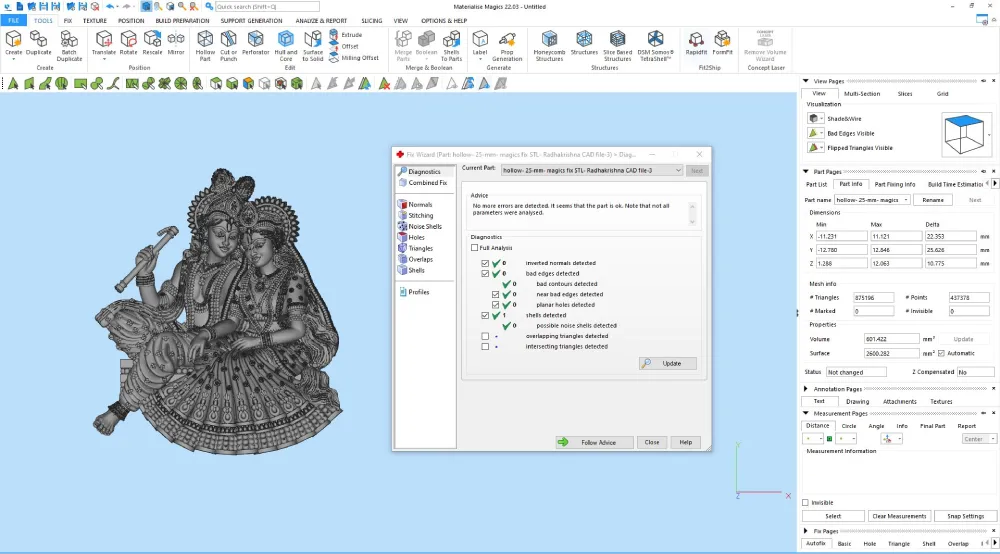Enable overlapping triangles detected checkbox
Viewport: 1000px width, 554px height.
[485, 336]
